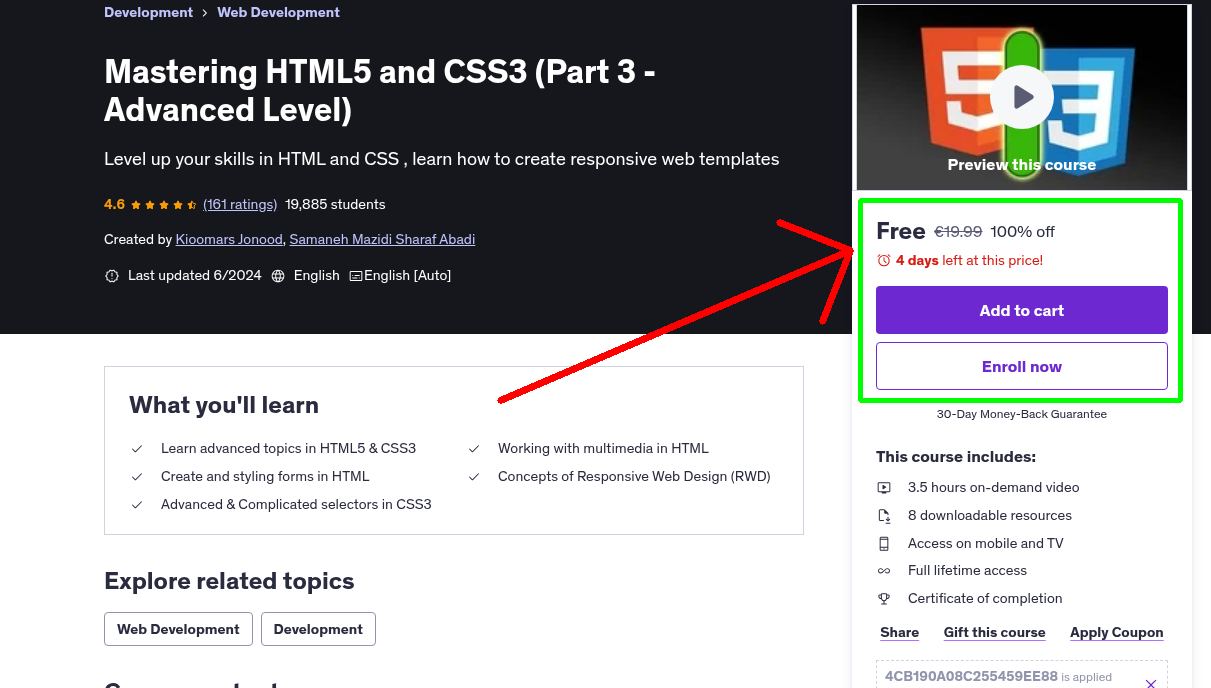Click checkmark beside Advanced & Complicated selectors
The height and width of the screenshot is (688, 1211).
[137, 505]
